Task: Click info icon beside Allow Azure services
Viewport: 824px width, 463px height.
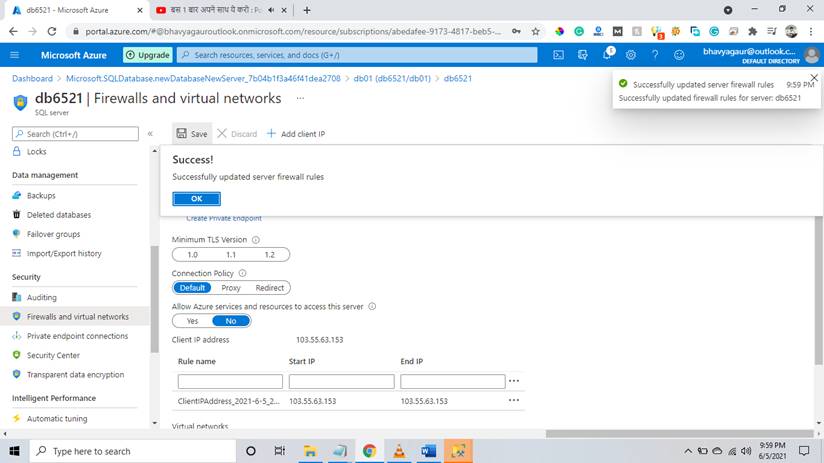Action: point(372,306)
